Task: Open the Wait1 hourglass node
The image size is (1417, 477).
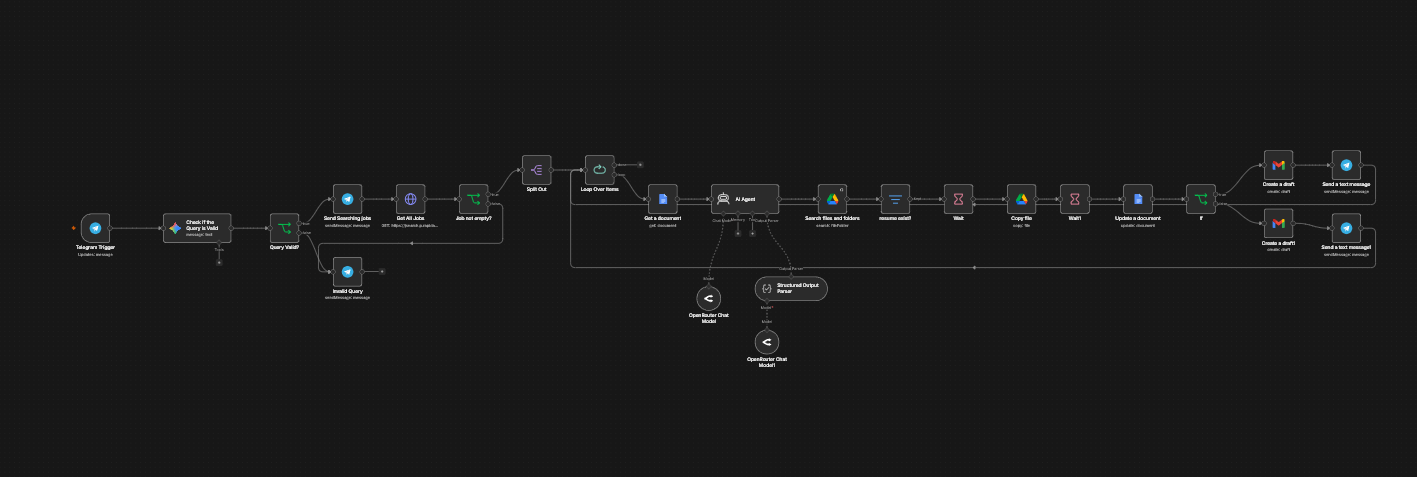Action: [x=1075, y=199]
